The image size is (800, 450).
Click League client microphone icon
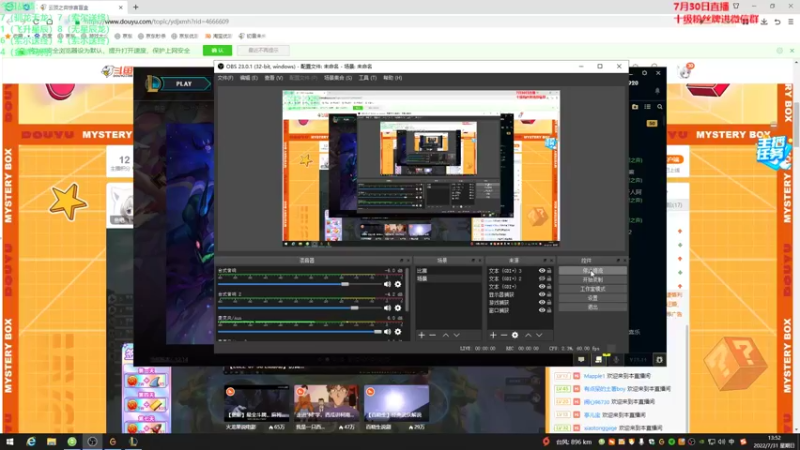616,360
